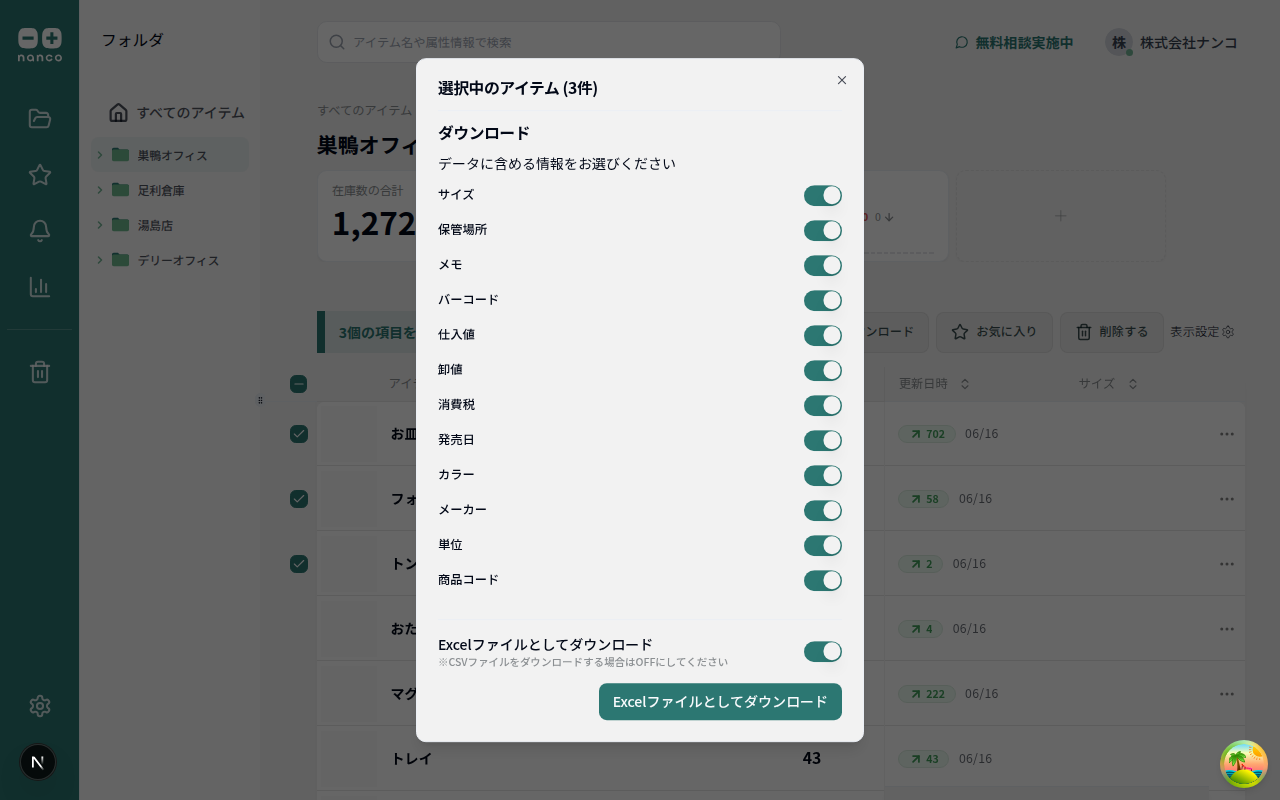The image size is (1280, 800).
Task: Click the Excelファイルとしてダウンロード button
Action: (720, 702)
